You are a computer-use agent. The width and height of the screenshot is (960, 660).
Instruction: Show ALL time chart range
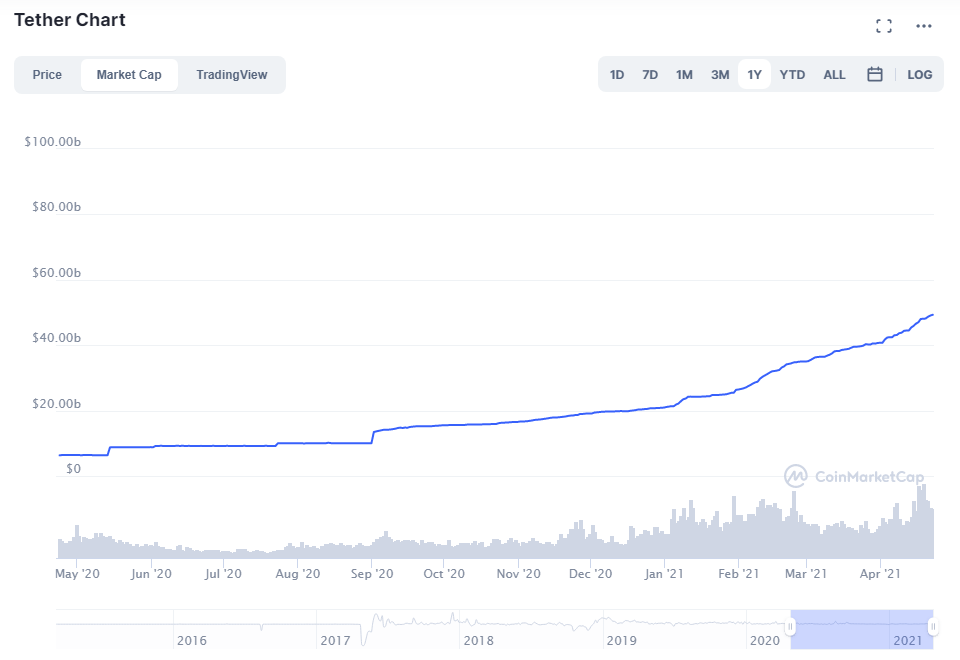[x=834, y=75]
